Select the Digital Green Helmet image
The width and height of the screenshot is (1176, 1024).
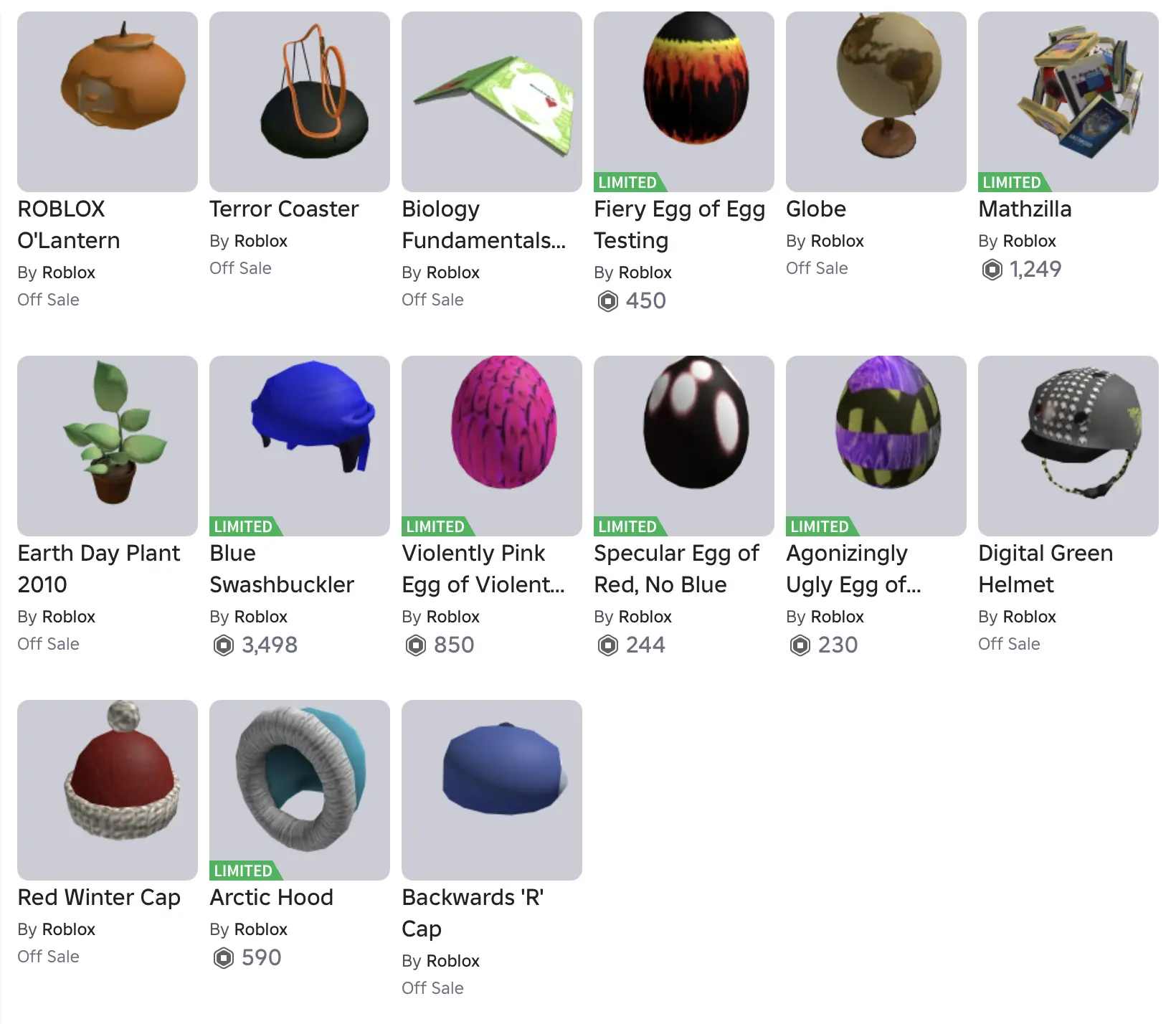(x=1068, y=446)
